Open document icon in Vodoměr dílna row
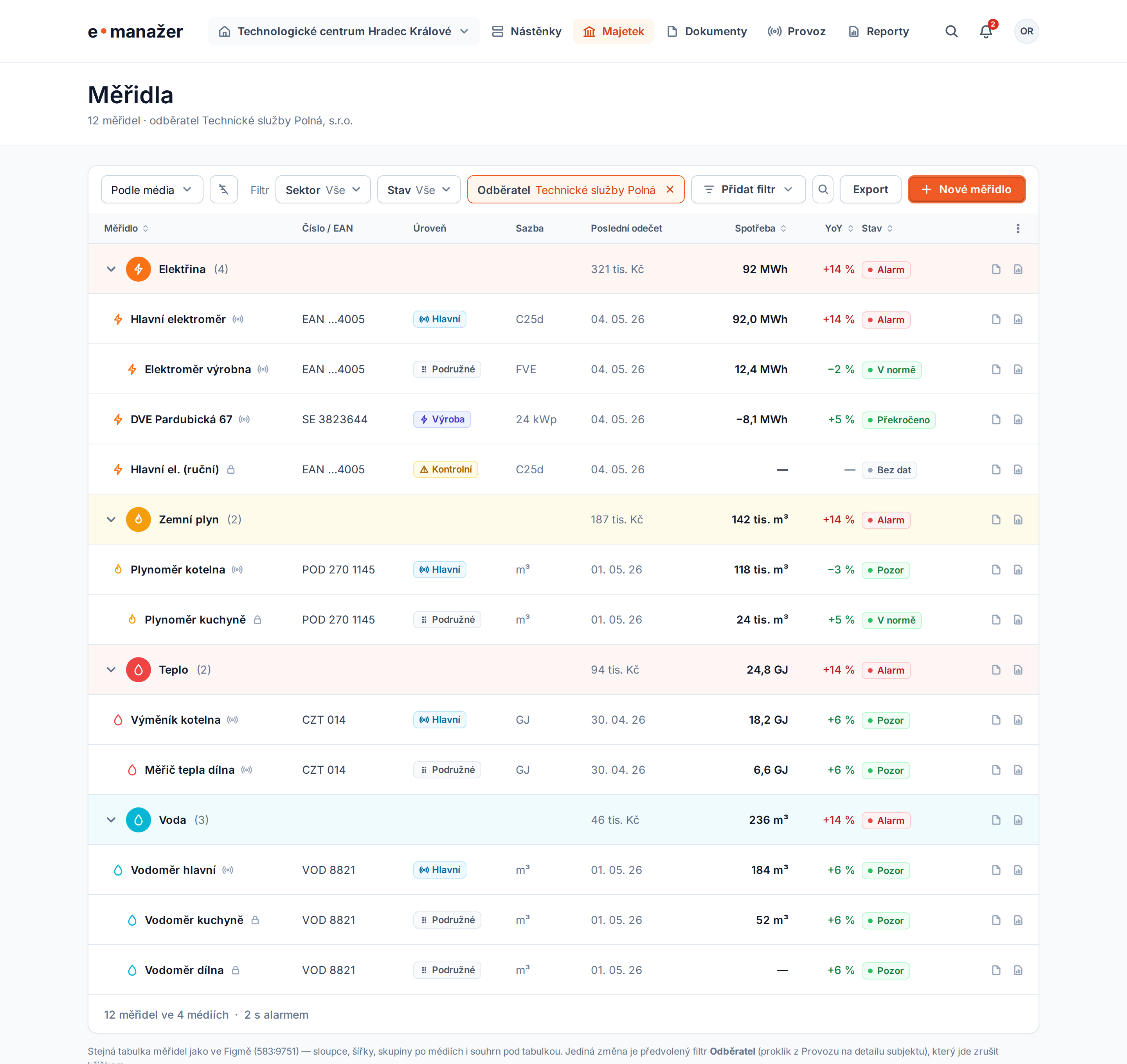The width and height of the screenshot is (1127, 1064). [x=996, y=971]
